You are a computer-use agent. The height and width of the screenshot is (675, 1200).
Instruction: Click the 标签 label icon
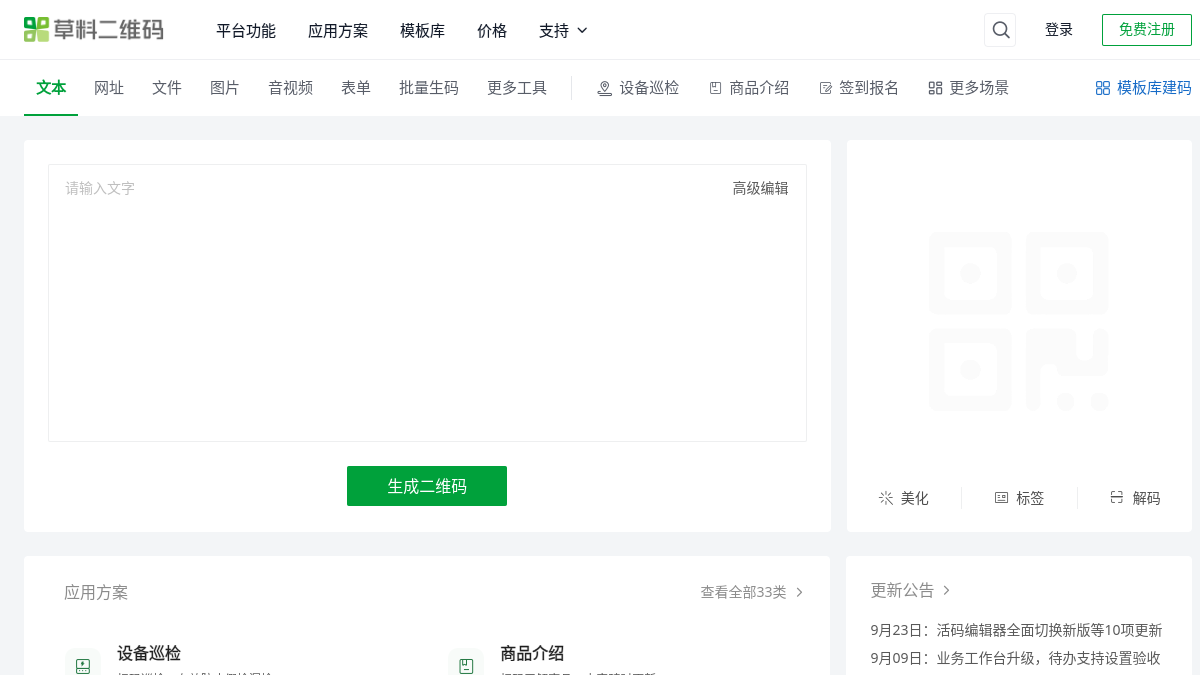(1001, 498)
